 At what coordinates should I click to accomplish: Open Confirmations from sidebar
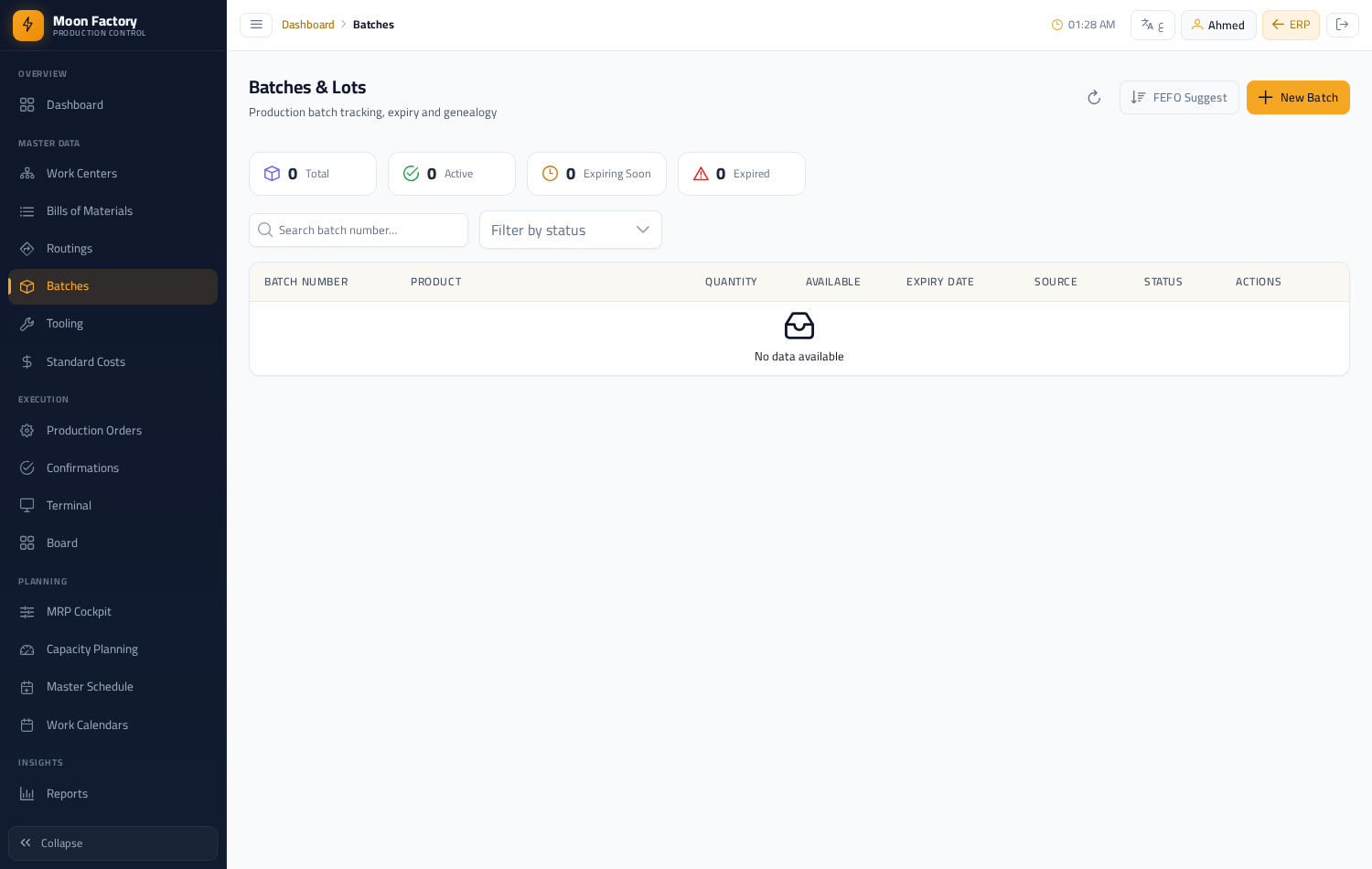[x=113, y=468]
